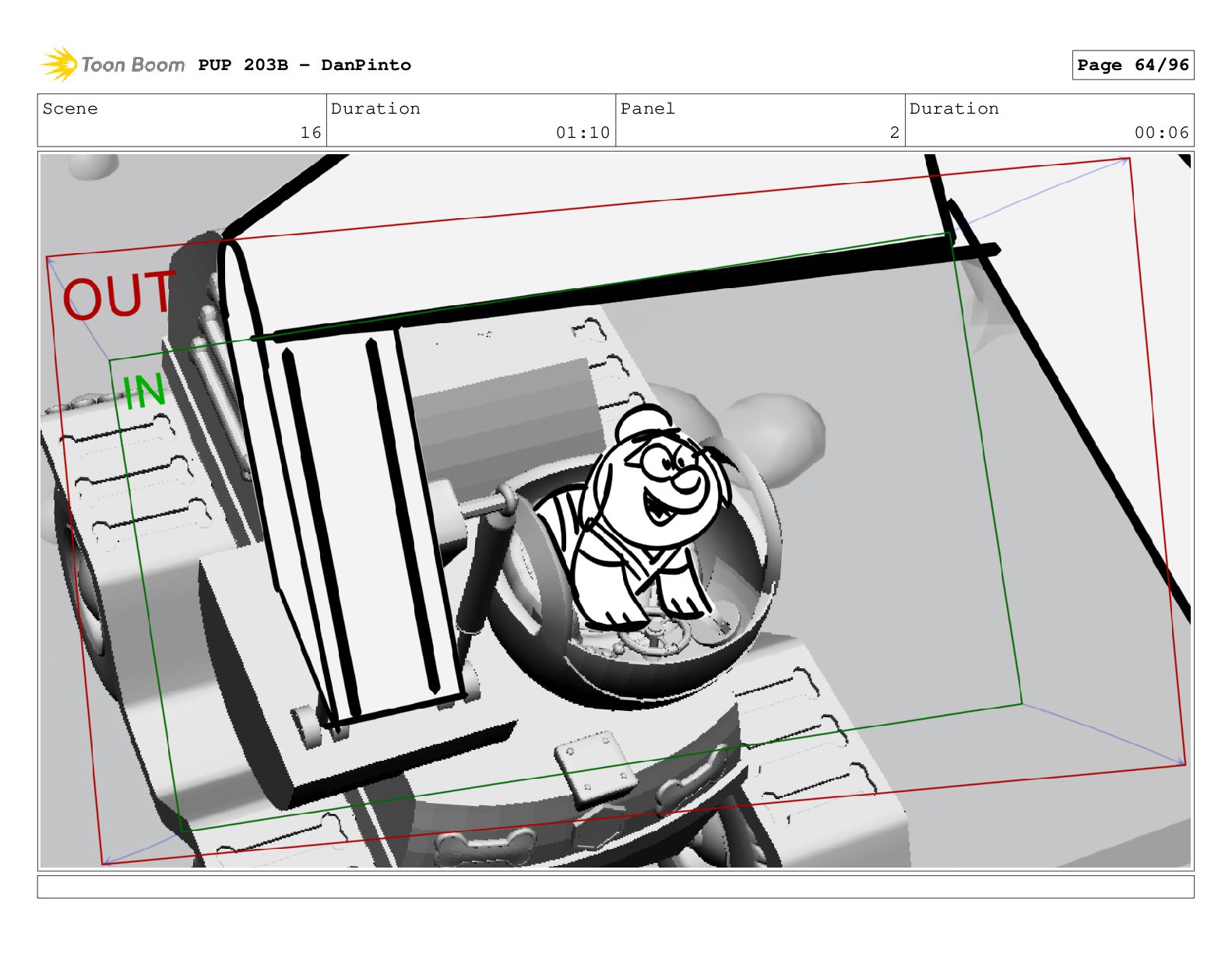The height and width of the screenshot is (954, 1232).
Task: Select the "Scene" header label
Action: 70,109
